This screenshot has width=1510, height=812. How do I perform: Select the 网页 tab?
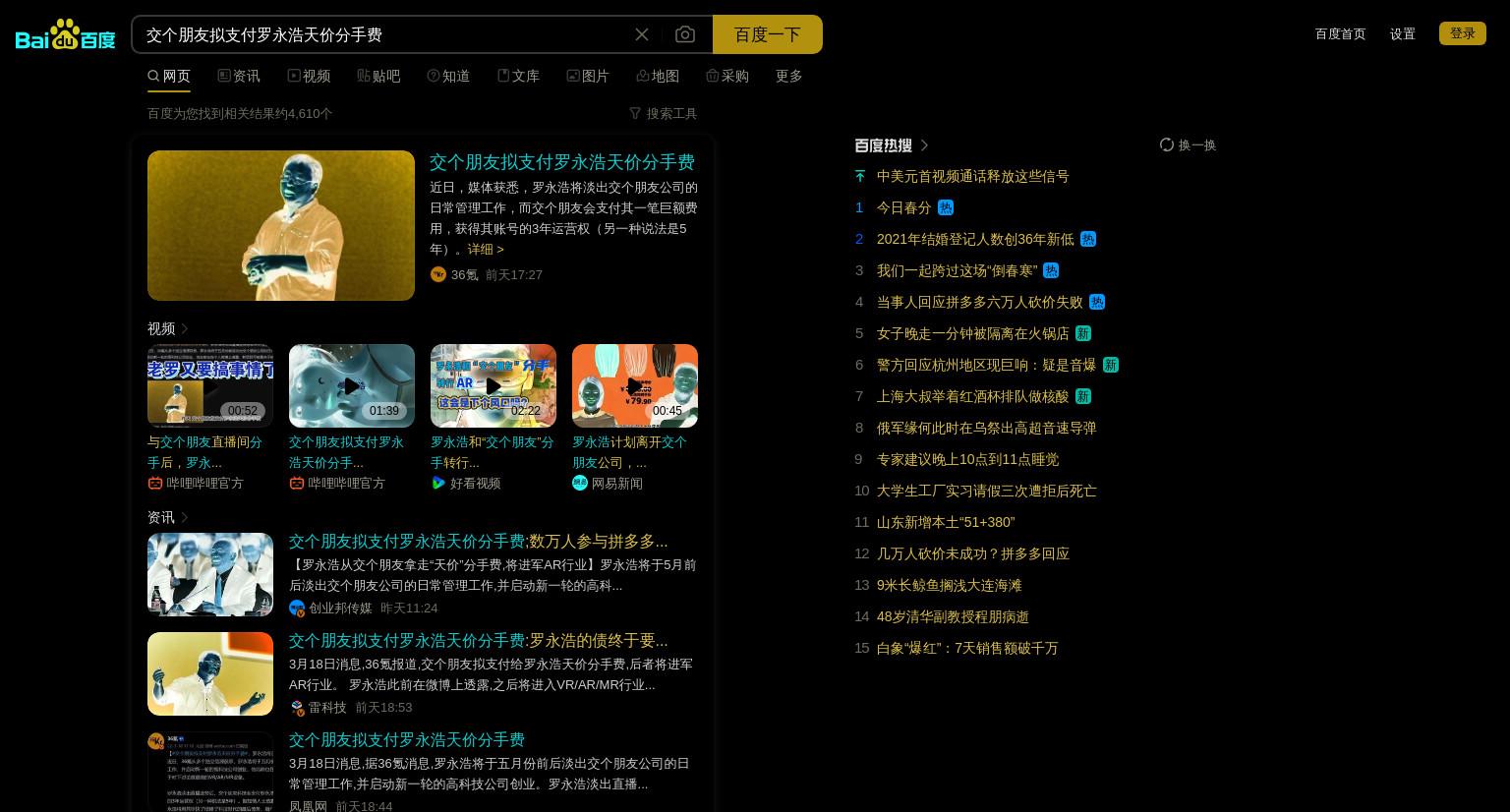[169, 76]
